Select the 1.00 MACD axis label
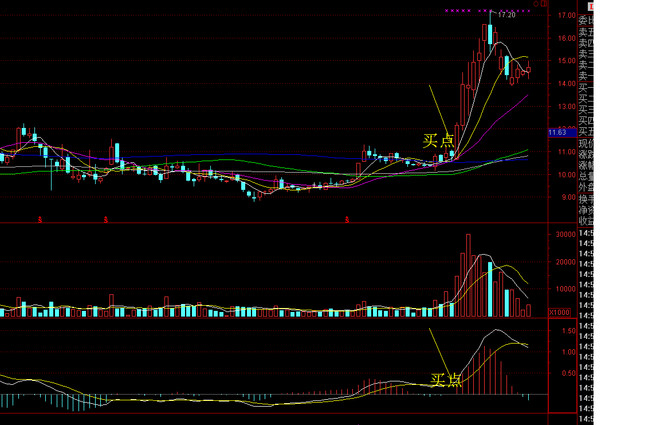 click(569, 352)
